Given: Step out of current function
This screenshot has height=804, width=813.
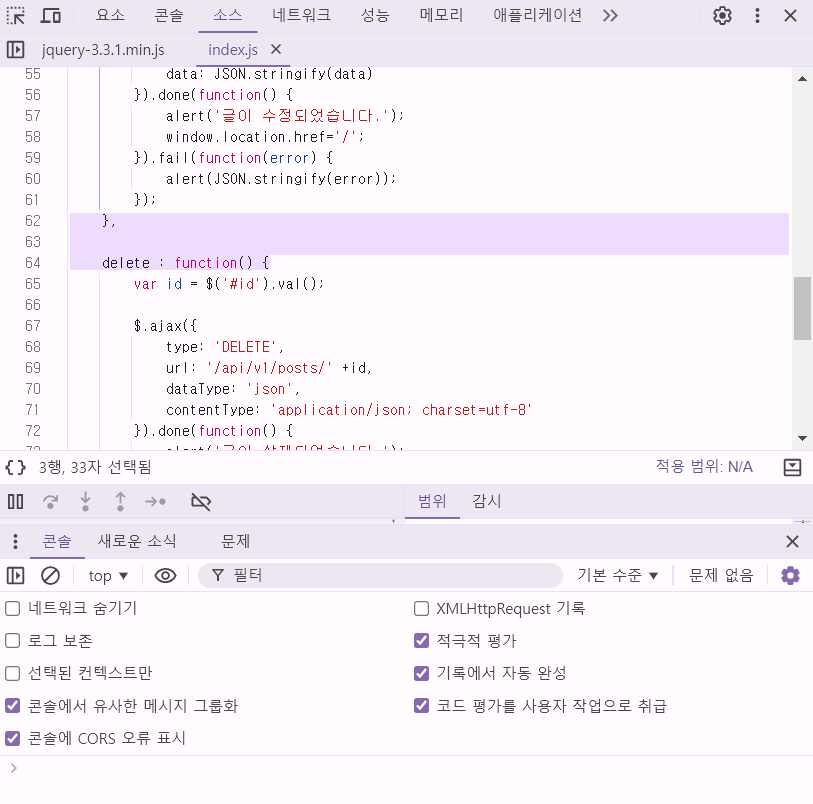Looking at the screenshot, I should [120, 501].
